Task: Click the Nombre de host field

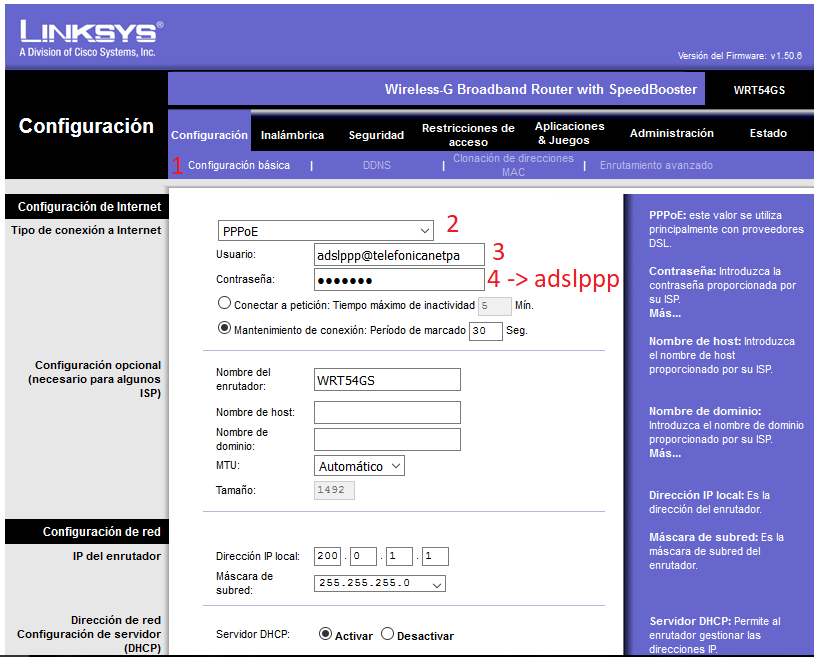Action: pos(387,412)
